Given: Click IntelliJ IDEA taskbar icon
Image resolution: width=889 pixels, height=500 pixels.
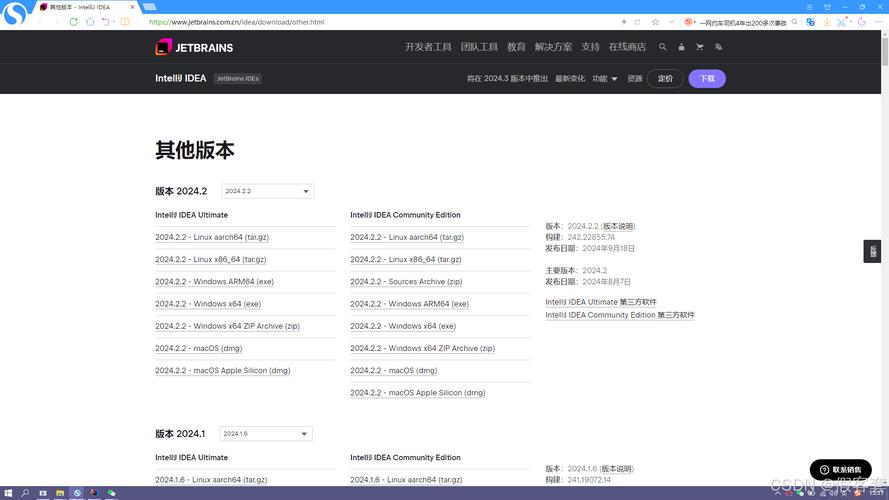Looking at the screenshot, I should click(94, 493).
